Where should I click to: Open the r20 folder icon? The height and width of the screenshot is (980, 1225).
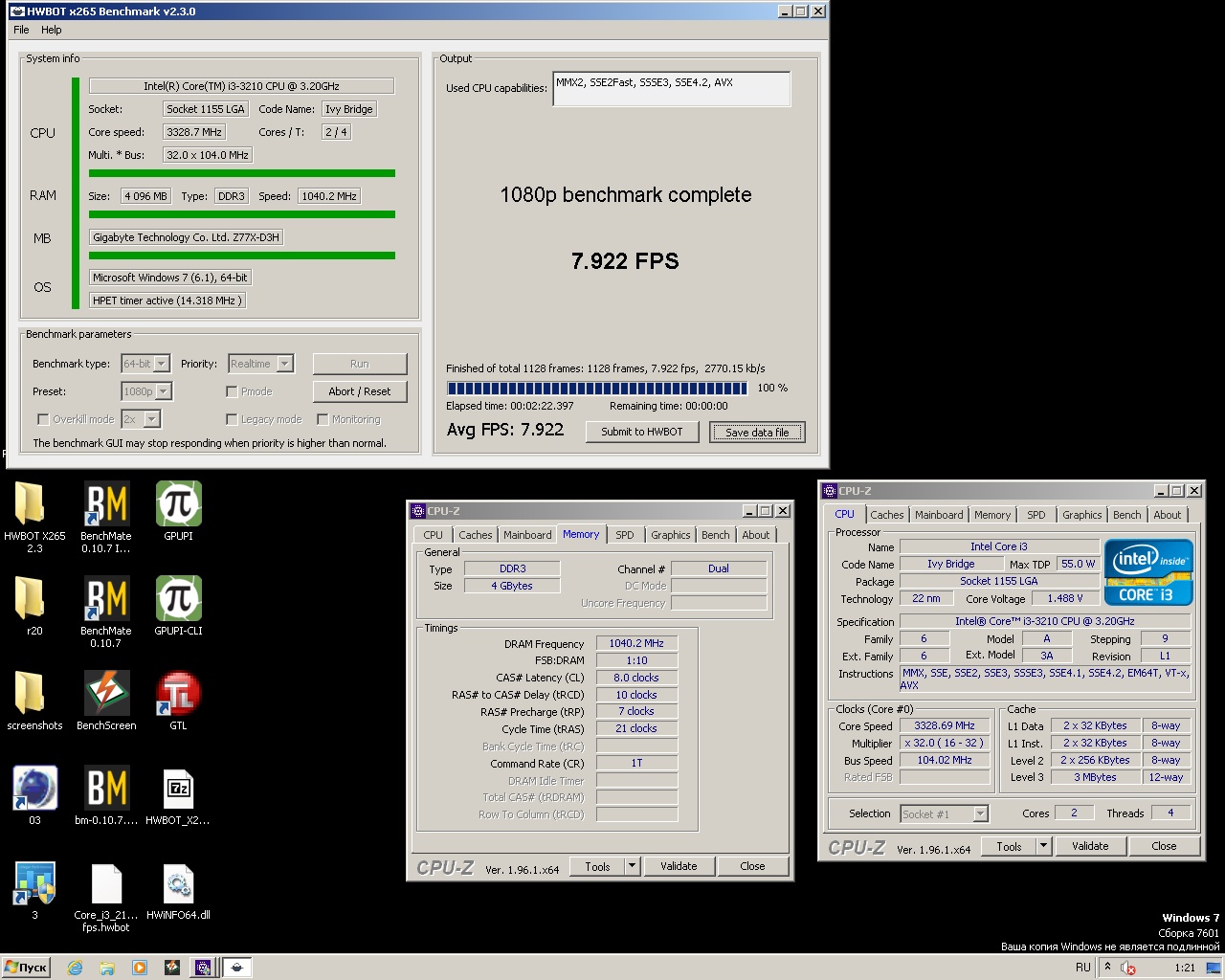tap(34, 606)
